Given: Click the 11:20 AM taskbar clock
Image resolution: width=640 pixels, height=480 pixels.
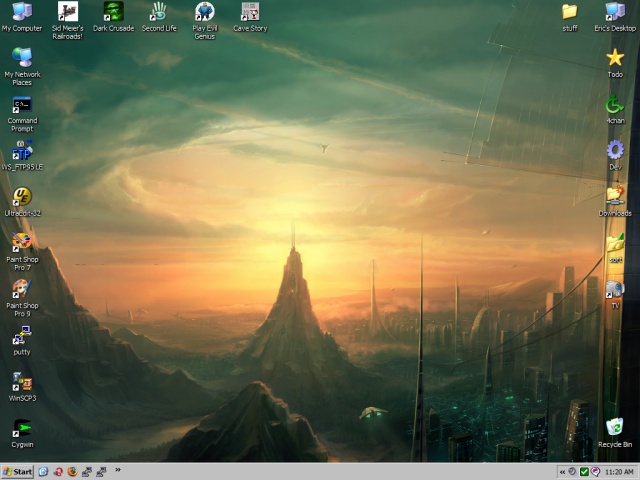Looking at the screenshot, I should [x=619, y=472].
